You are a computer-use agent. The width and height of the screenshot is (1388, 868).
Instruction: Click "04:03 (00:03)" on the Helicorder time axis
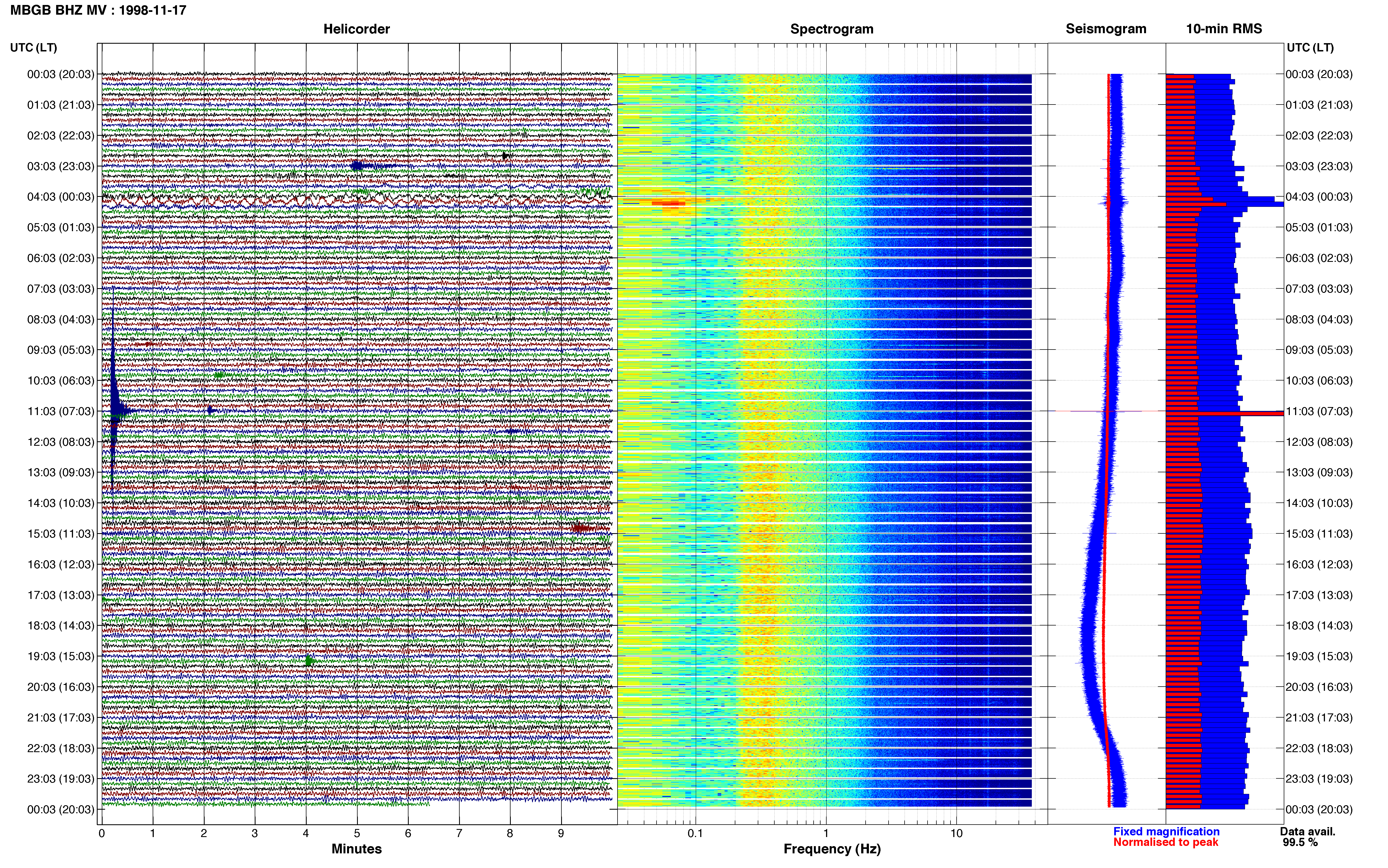[61, 197]
